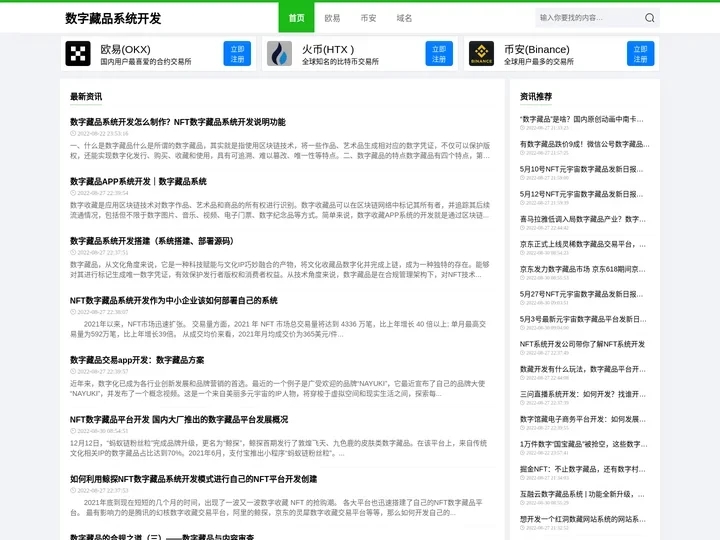The image size is (720, 540).
Task: Open the Binance logo icon
Action: (481, 54)
